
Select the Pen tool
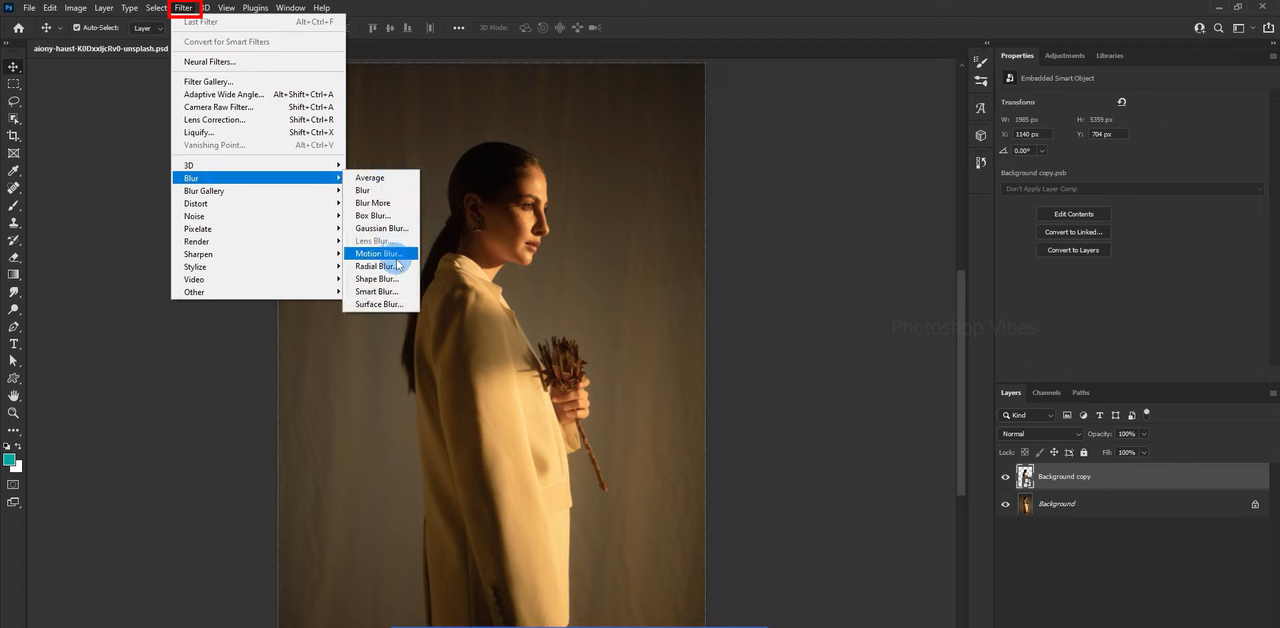click(13, 327)
